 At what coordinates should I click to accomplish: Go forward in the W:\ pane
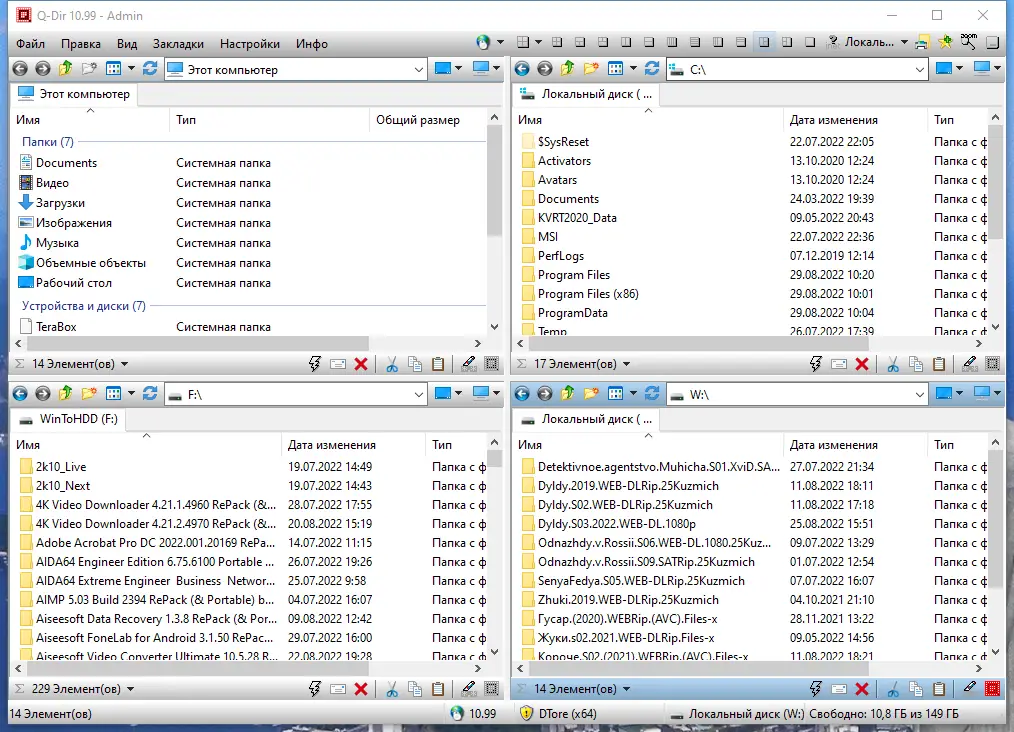[545, 394]
